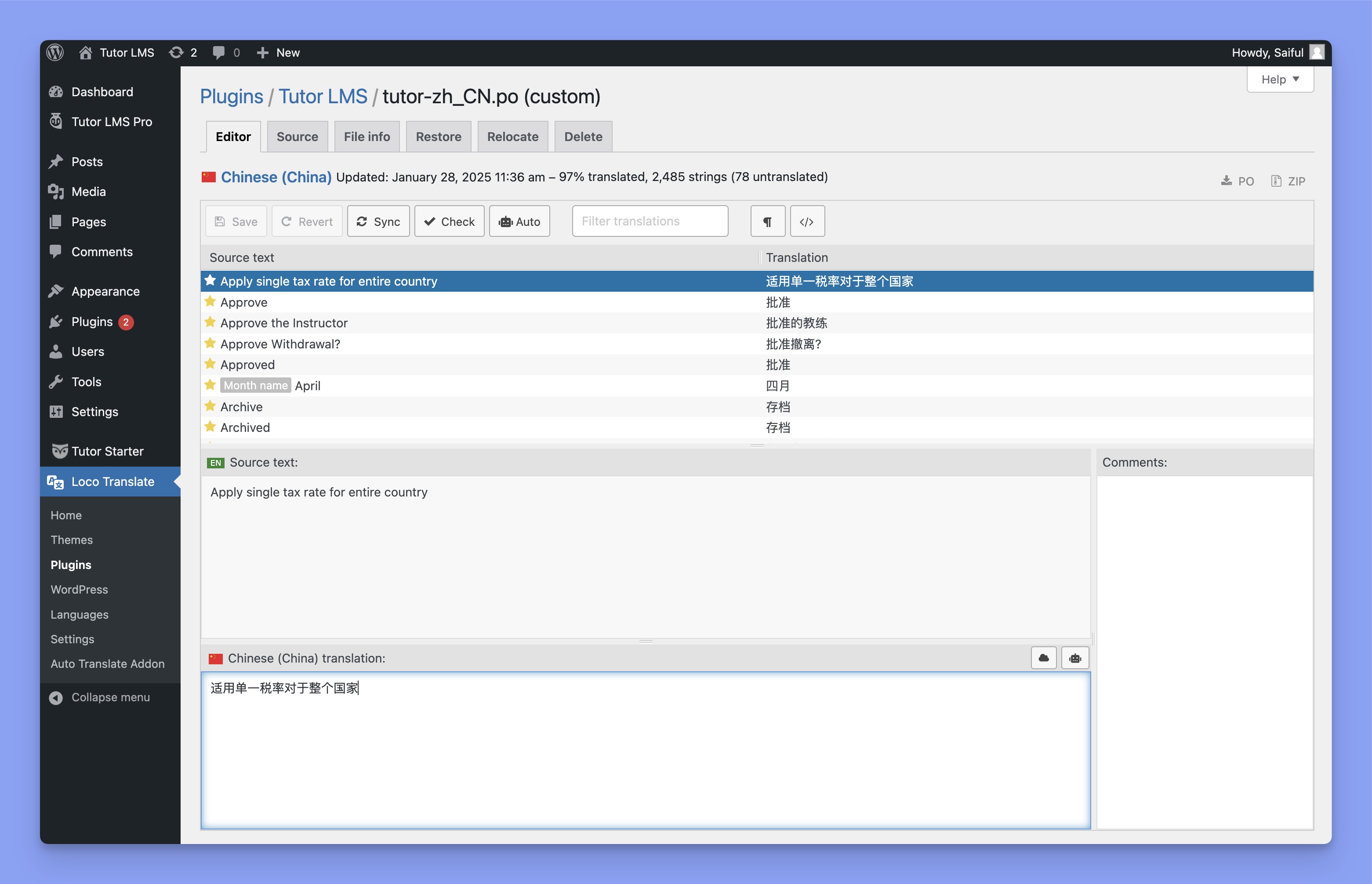The image size is (1372, 884).
Task: Switch to the Delete tab
Action: pyautogui.click(x=583, y=137)
